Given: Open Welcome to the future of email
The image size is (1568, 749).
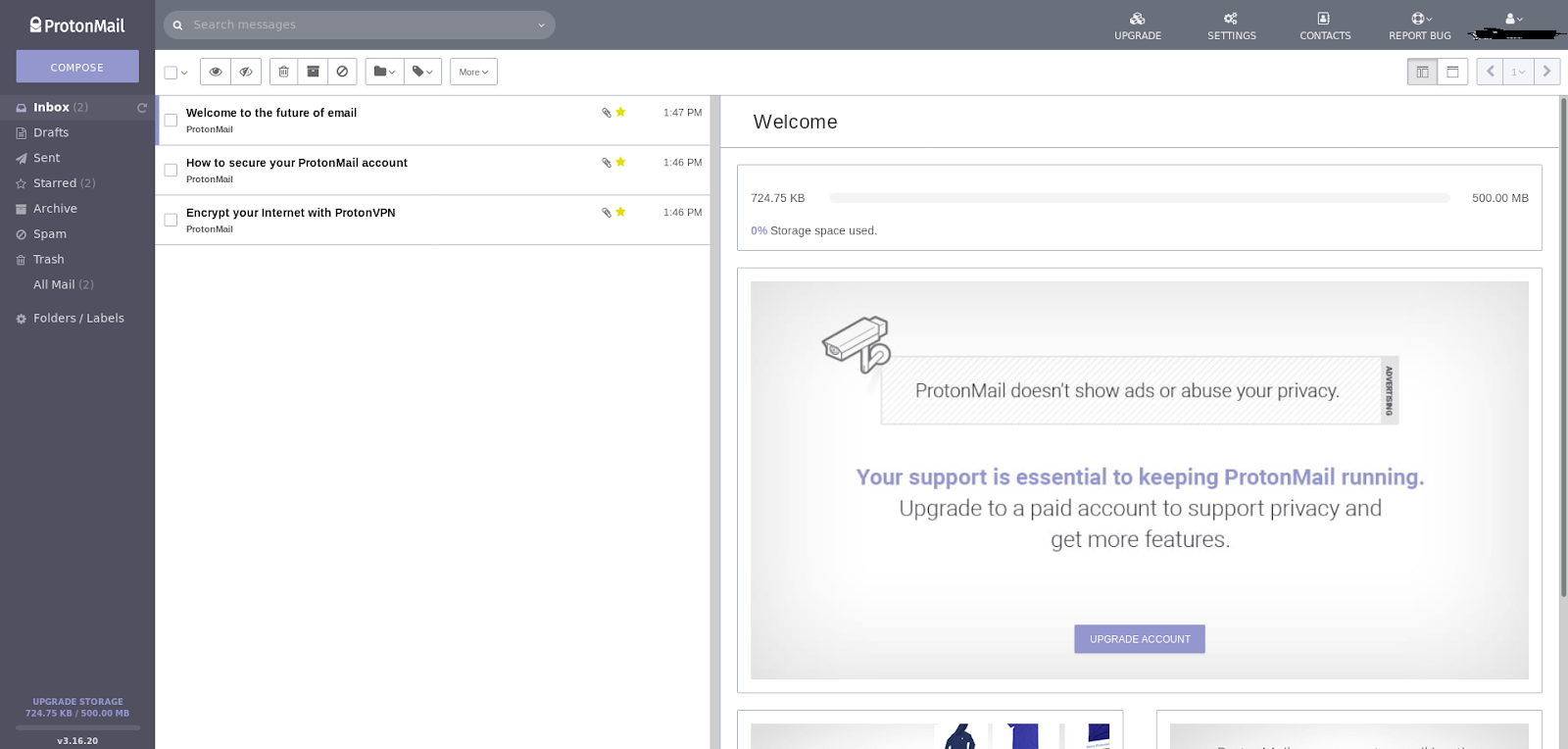Looking at the screenshot, I should [271, 113].
